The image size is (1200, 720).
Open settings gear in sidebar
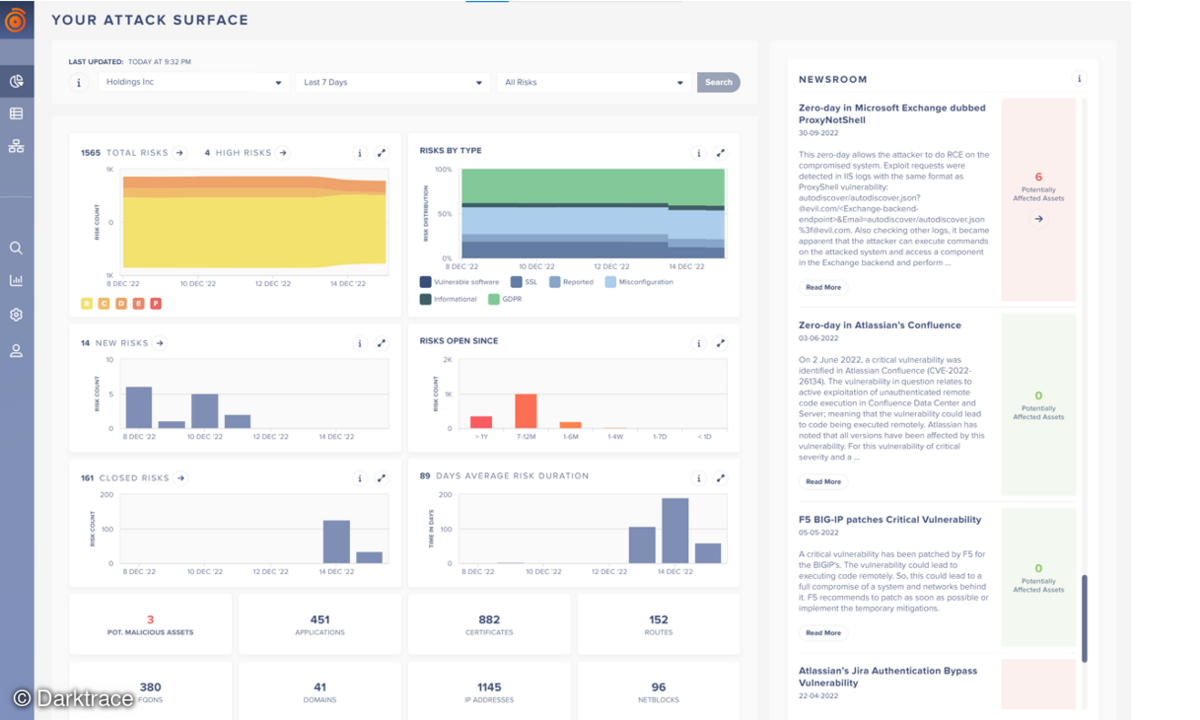point(16,315)
